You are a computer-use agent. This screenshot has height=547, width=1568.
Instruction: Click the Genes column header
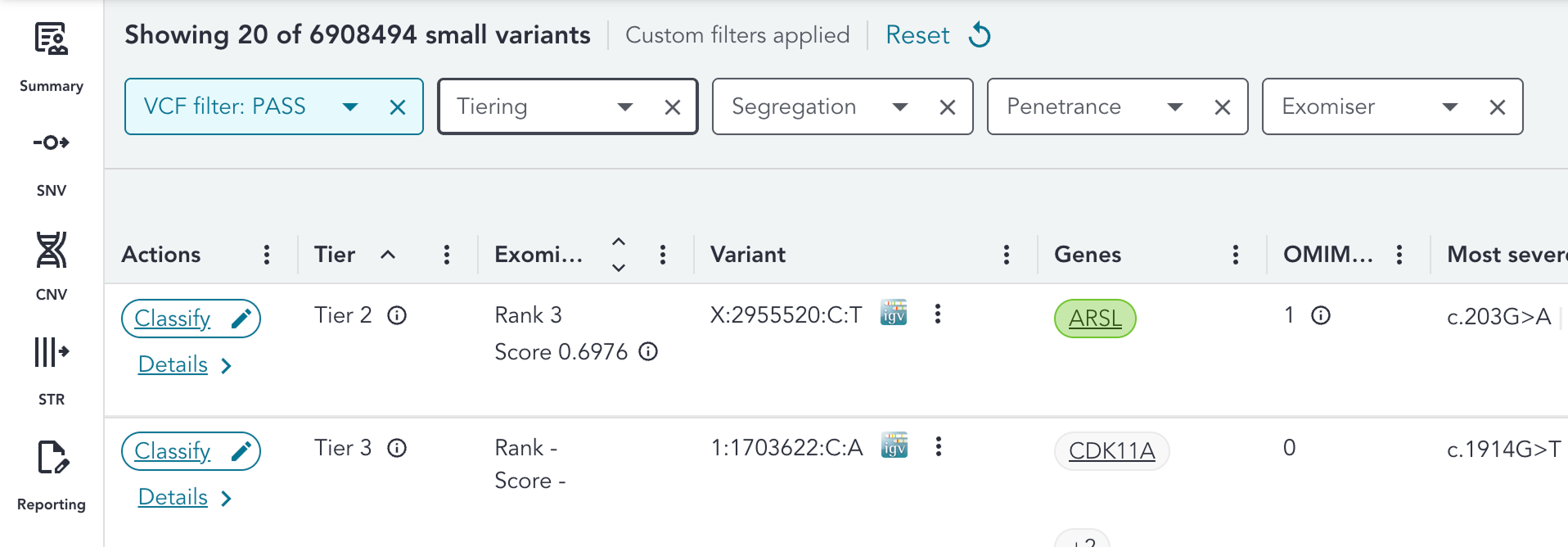1088,255
